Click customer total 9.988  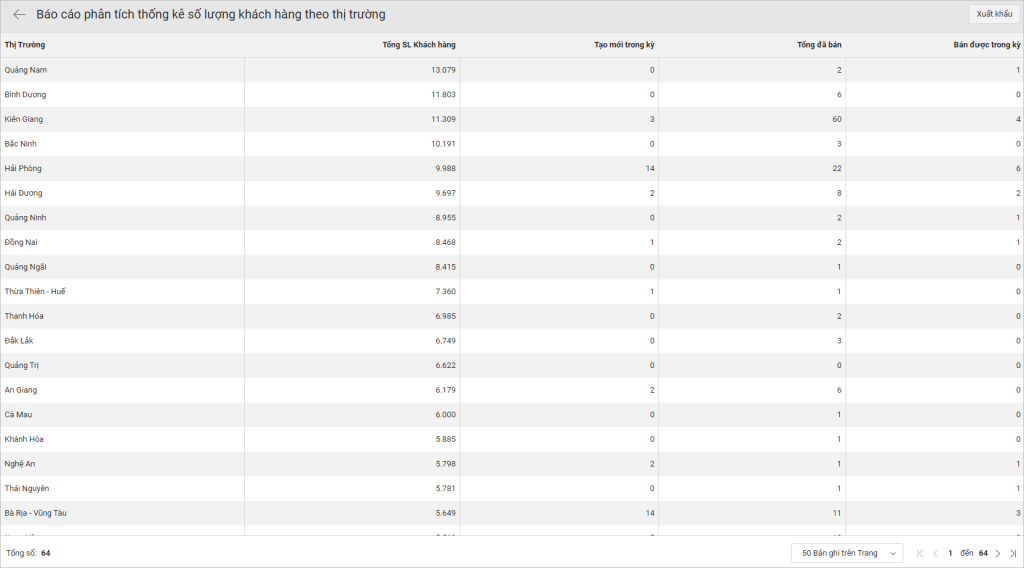coord(445,168)
